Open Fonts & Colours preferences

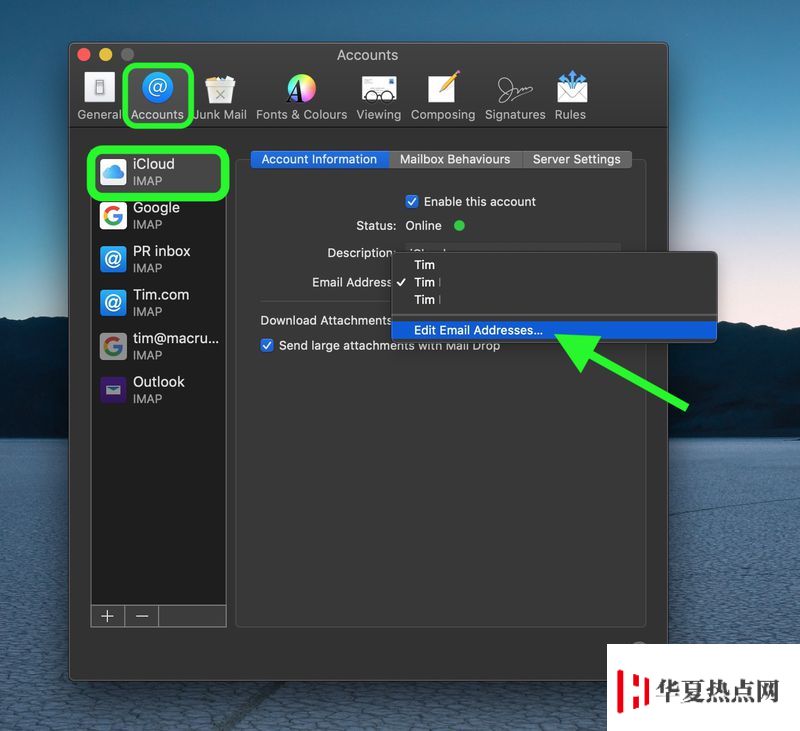pos(302,96)
